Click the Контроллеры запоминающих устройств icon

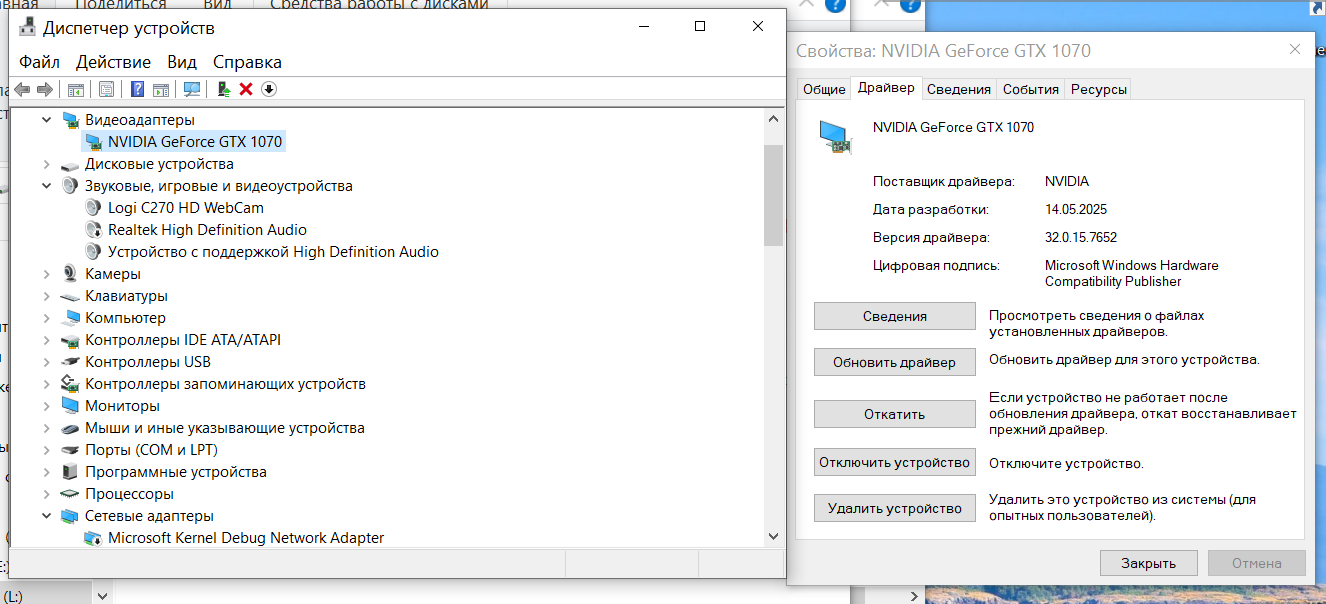pos(70,384)
